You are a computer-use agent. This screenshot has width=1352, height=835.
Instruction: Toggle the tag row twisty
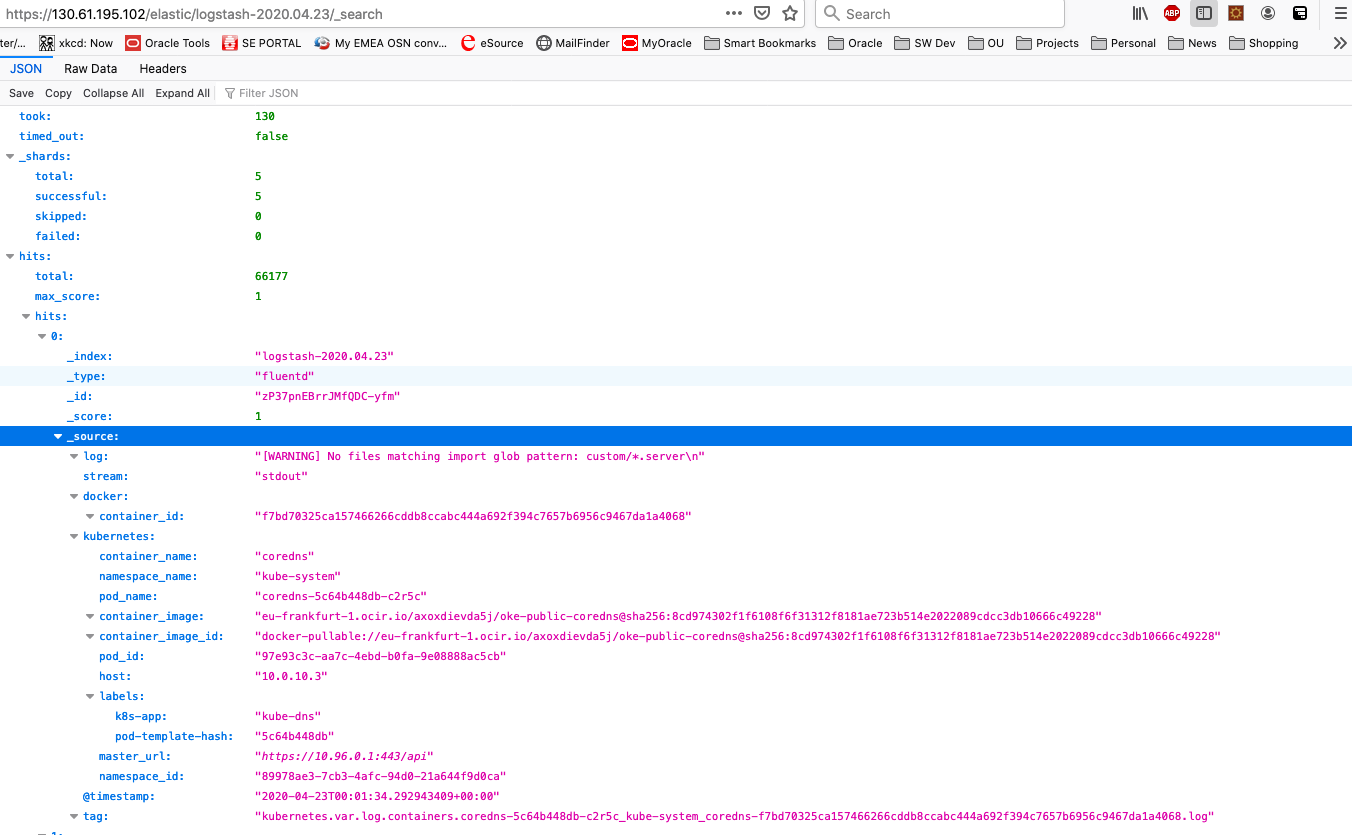coord(74,817)
